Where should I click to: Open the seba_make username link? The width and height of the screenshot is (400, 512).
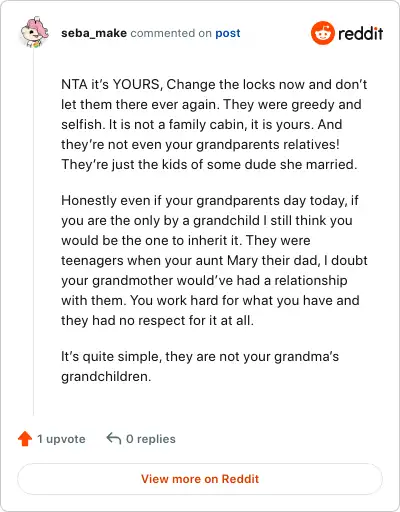[94, 33]
